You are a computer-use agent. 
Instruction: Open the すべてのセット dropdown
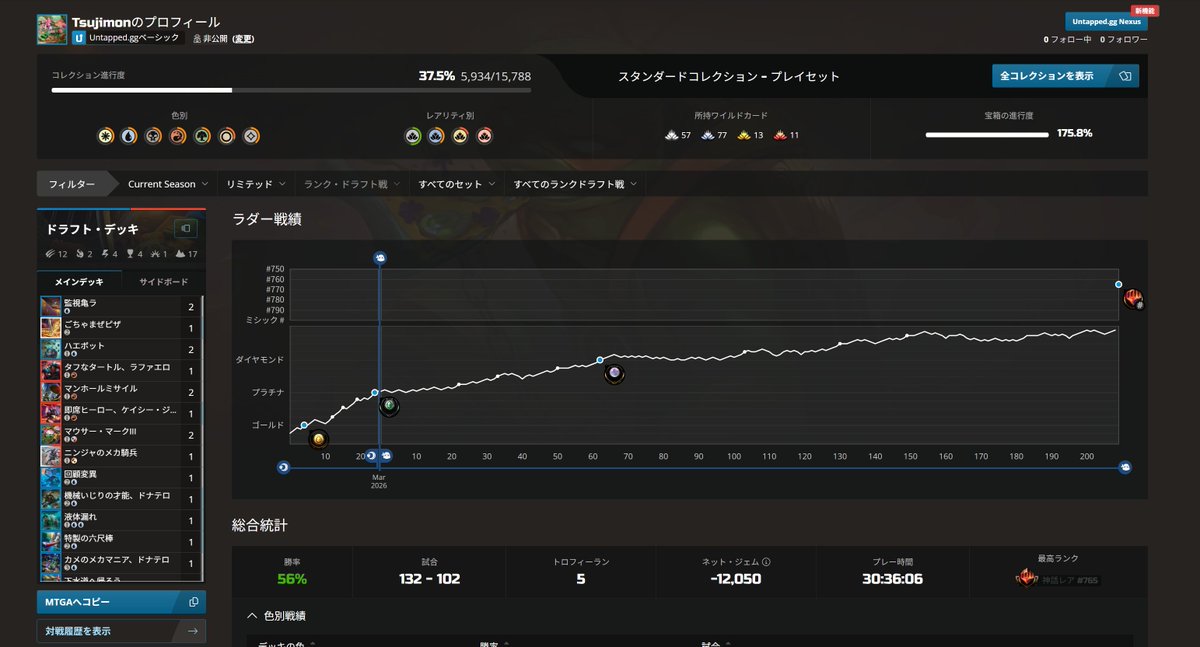[456, 184]
